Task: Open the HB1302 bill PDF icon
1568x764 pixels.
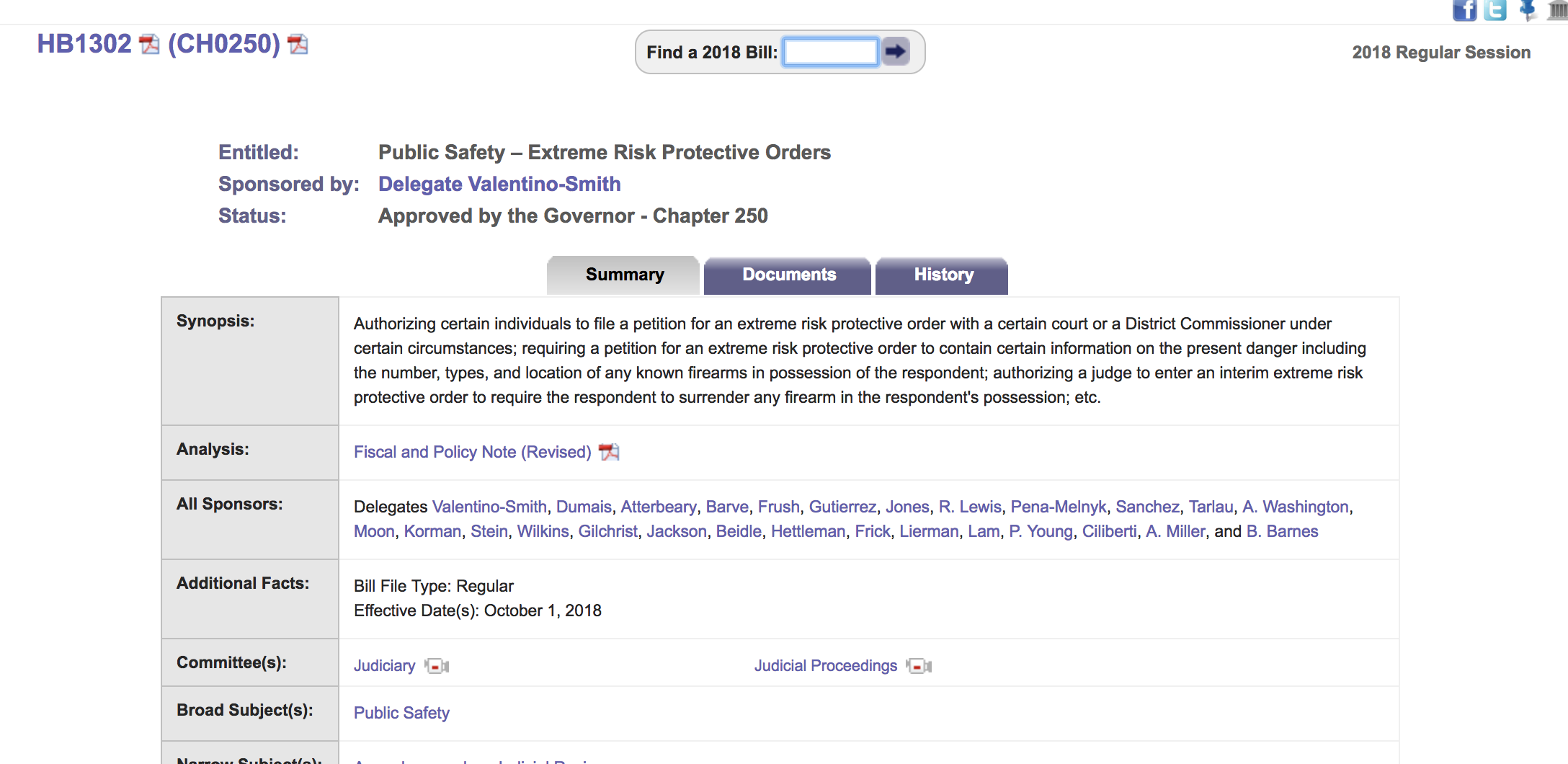Action: click(x=149, y=45)
